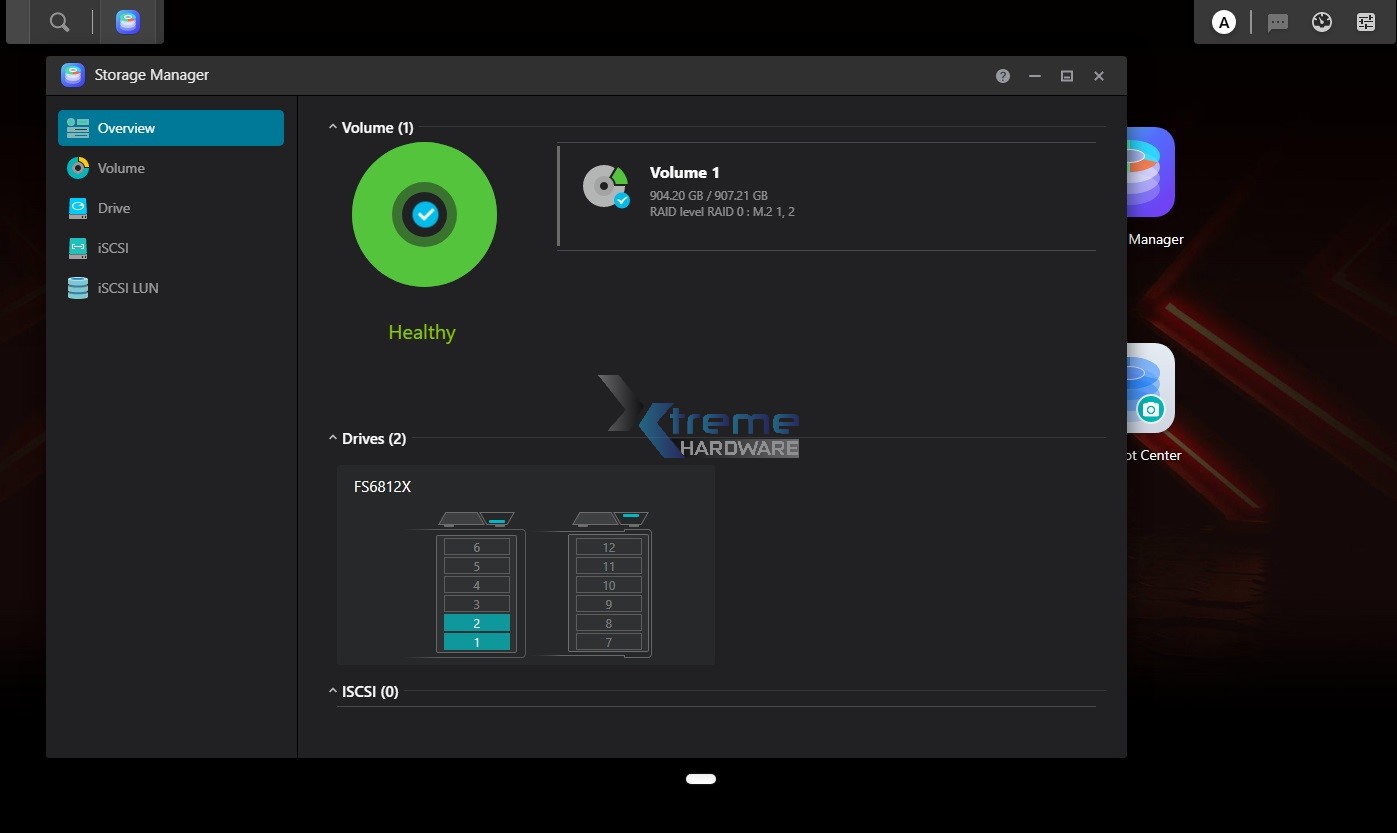Open the resource monitor gauge icon
The image size is (1397, 833).
[x=1322, y=22]
